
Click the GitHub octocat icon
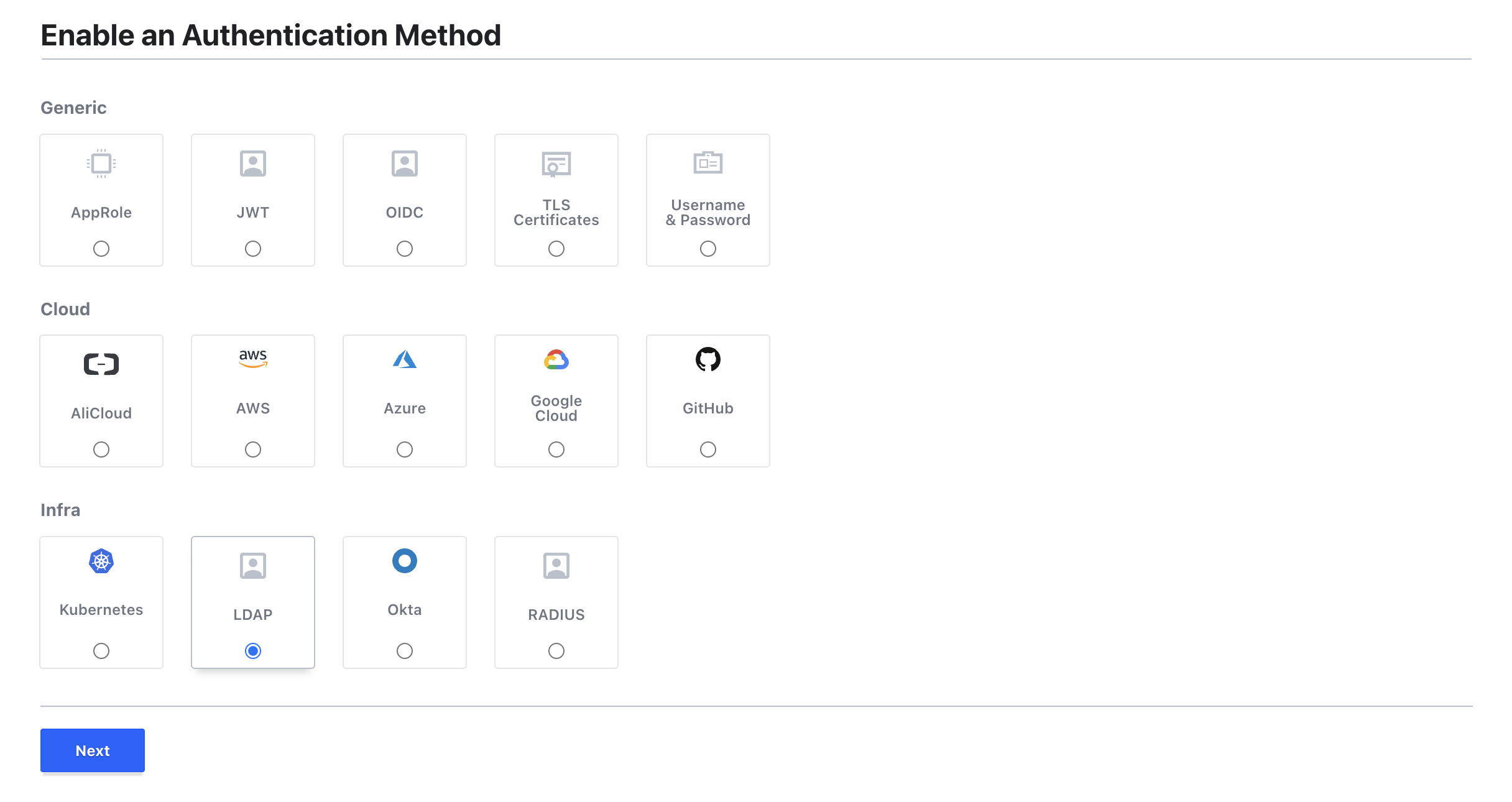(708, 359)
